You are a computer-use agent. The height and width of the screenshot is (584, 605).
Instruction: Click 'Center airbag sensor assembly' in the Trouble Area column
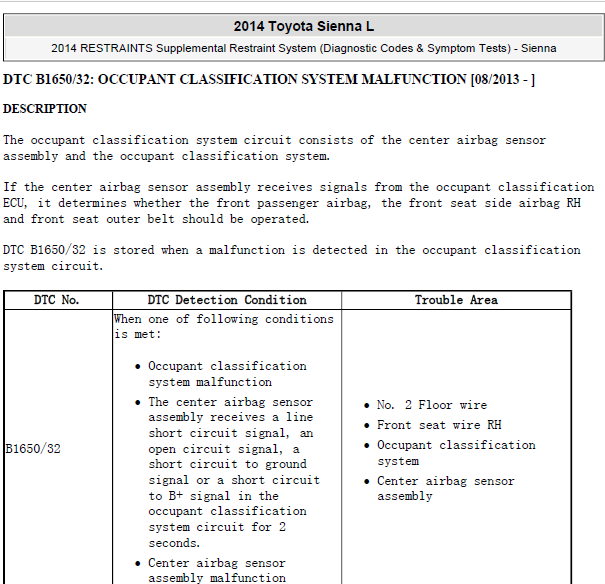pos(446,489)
